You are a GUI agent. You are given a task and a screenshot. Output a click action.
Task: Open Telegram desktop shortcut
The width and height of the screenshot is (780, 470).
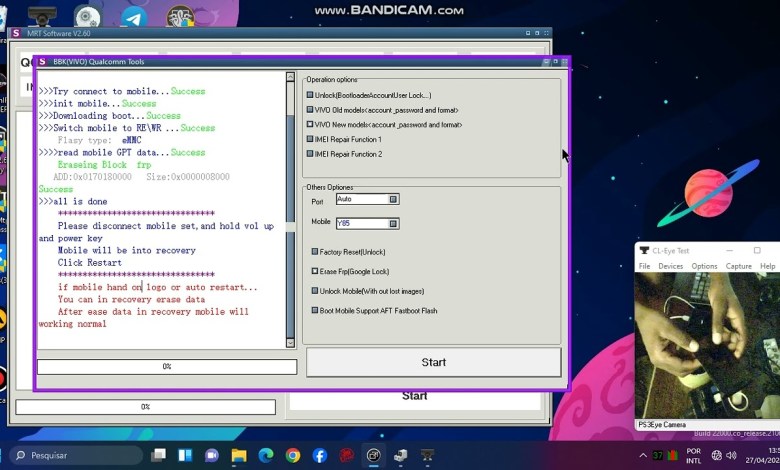click(x=133, y=17)
